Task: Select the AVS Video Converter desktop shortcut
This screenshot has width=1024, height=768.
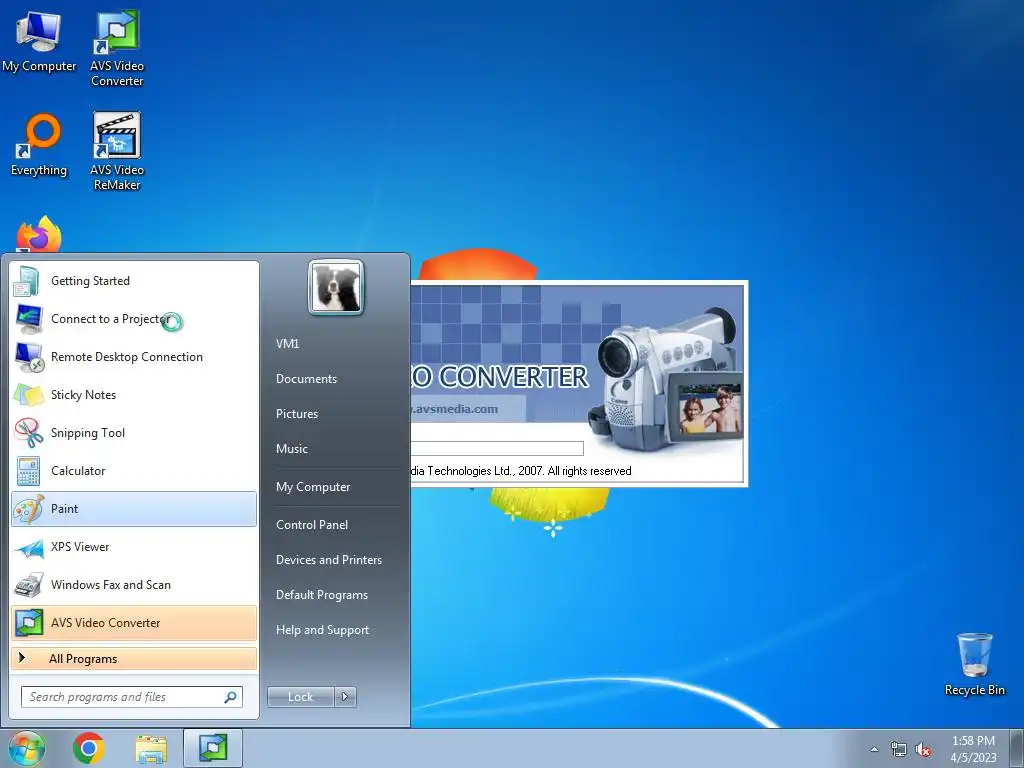Action: (x=117, y=48)
